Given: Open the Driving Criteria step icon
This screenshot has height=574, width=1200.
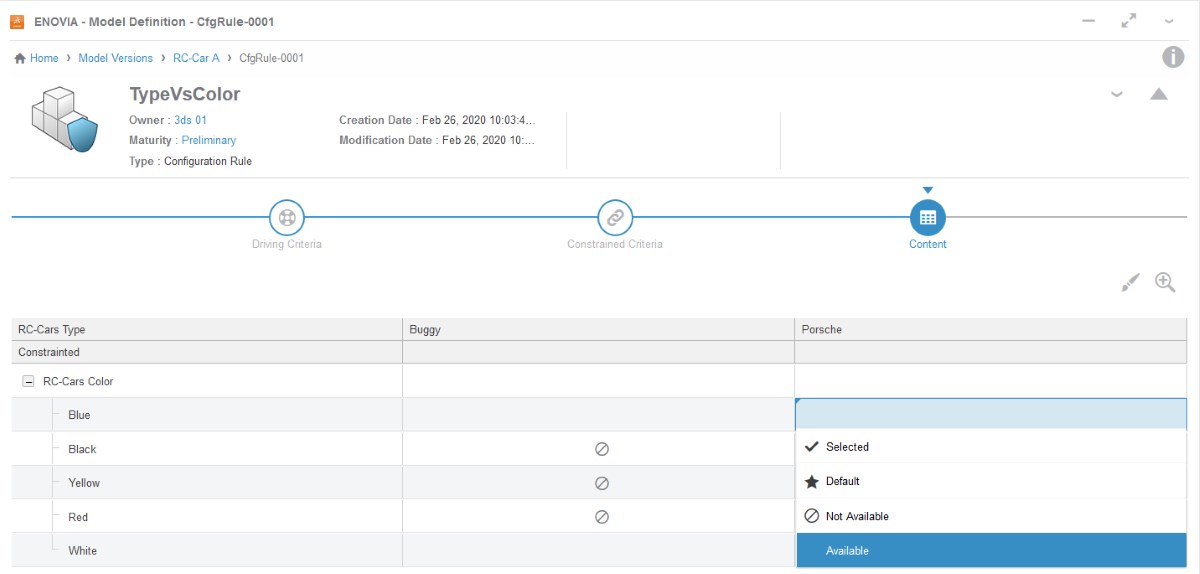Looking at the screenshot, I should click(x=287, y=217).
